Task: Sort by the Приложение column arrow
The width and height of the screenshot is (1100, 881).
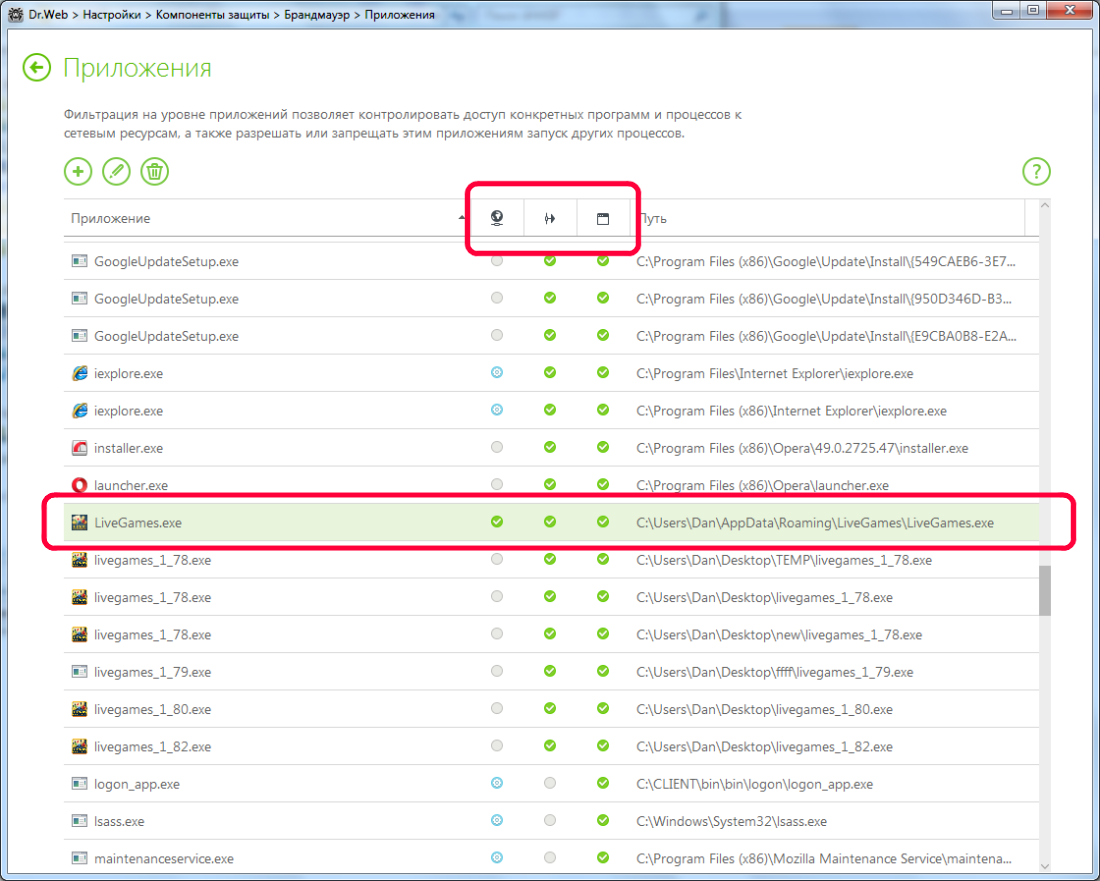Action: 462,217
